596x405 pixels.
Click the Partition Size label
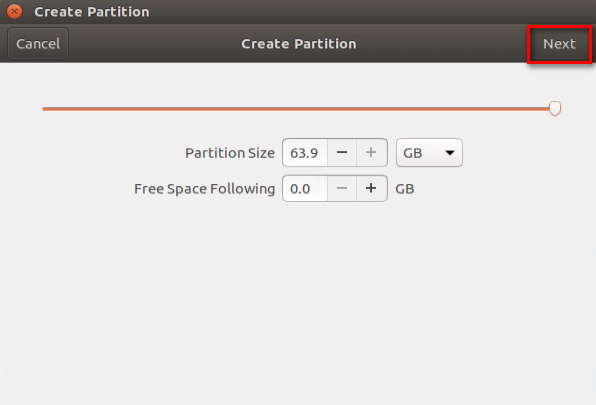230,153
